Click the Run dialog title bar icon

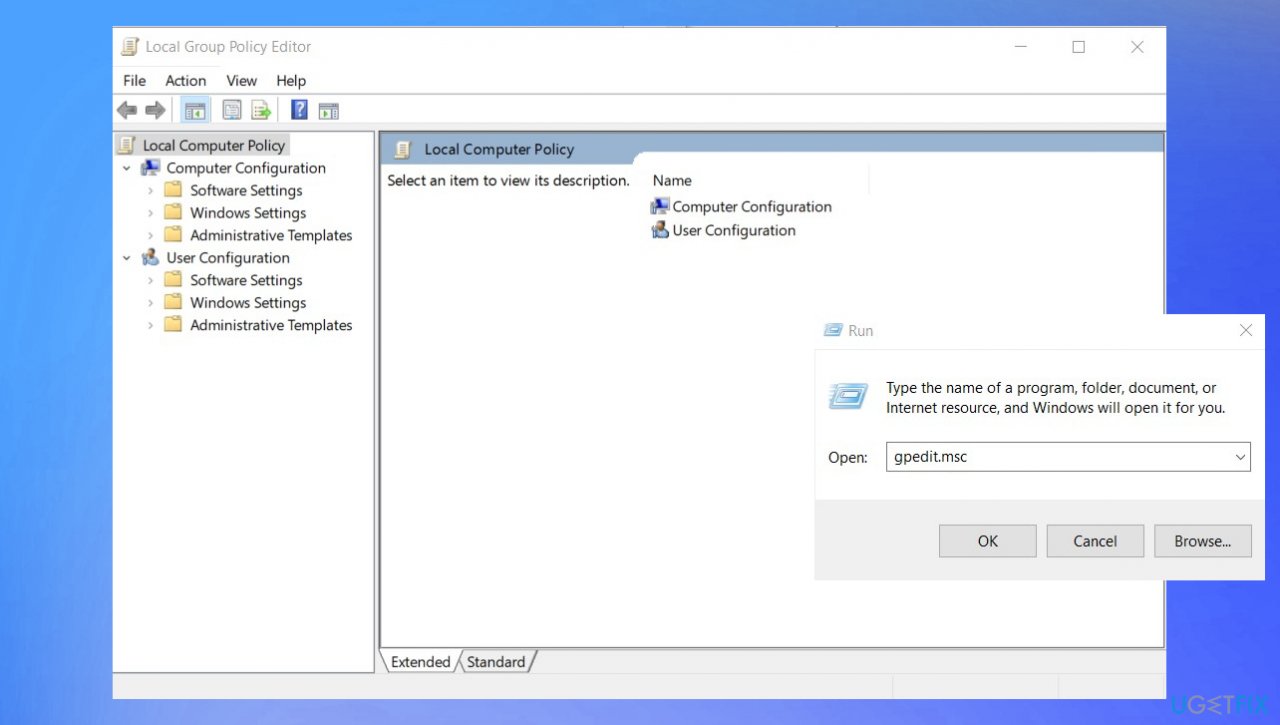pyautogui.click(x=833, y=330)
